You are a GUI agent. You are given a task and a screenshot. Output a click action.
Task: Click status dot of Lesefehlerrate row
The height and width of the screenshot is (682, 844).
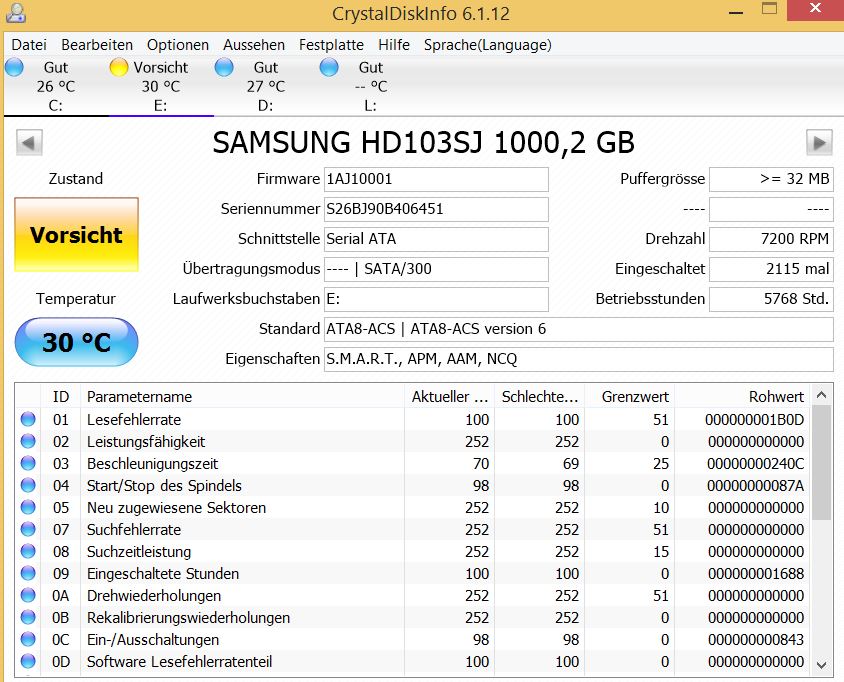coord(28,419)
